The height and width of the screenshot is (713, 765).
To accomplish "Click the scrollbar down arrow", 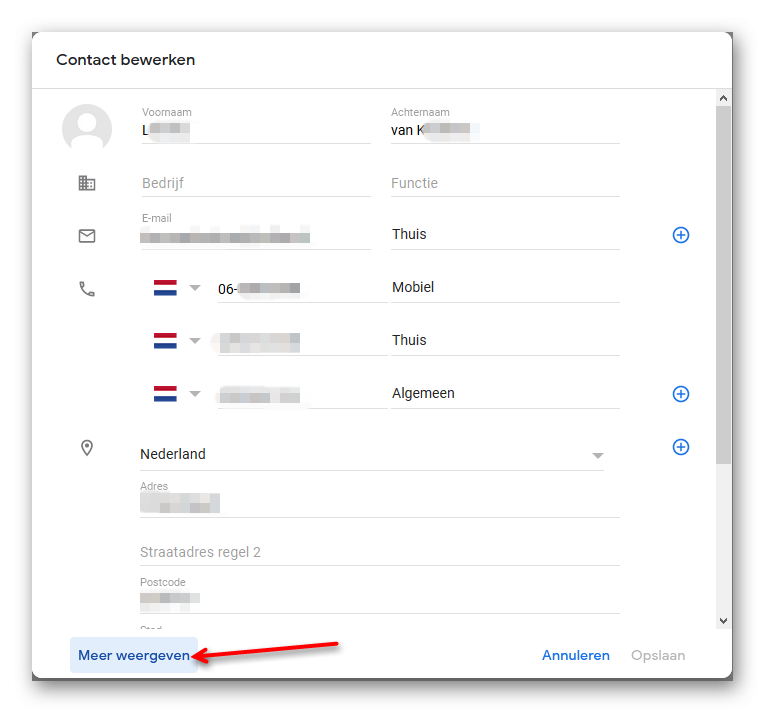I will click(724, 621).
